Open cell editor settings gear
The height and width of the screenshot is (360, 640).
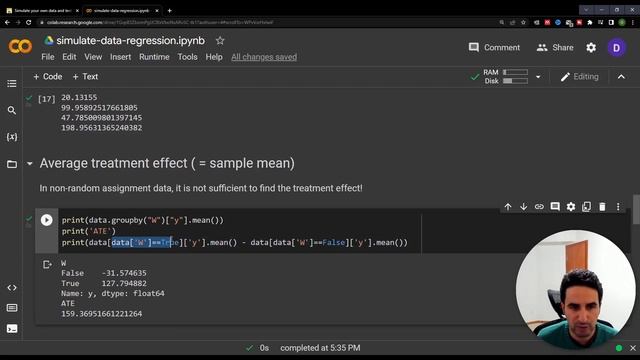coord(571,207)
